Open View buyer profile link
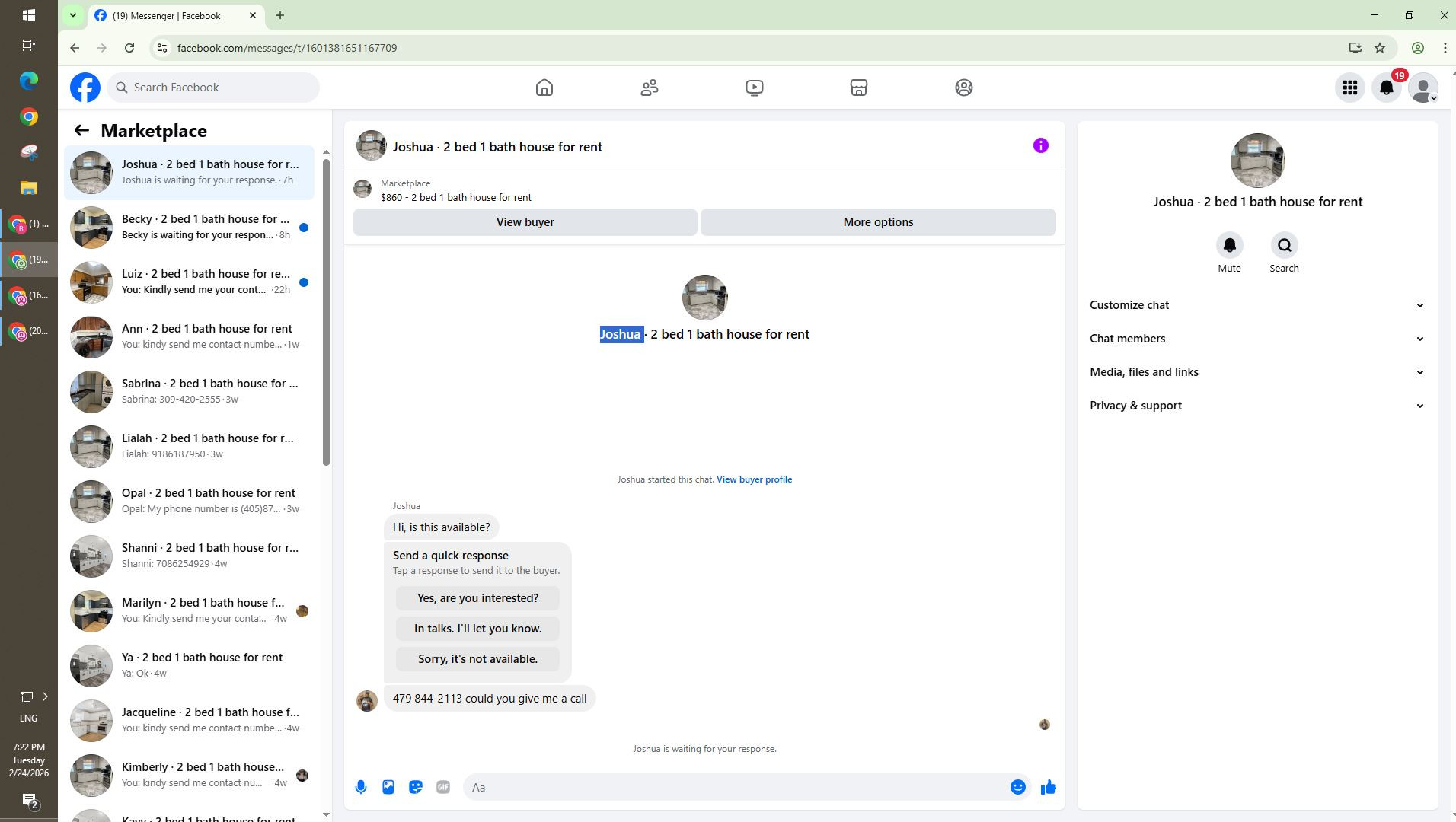Screen dimensions: 1456x822 pos(754,479)
